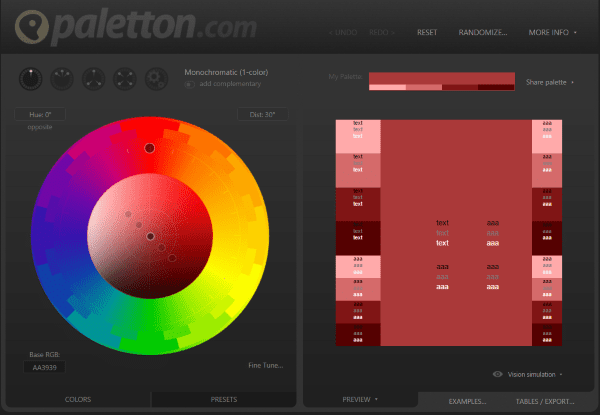
Task: Select the free style gear scheme icon
Action: click(x=156, y=79)
